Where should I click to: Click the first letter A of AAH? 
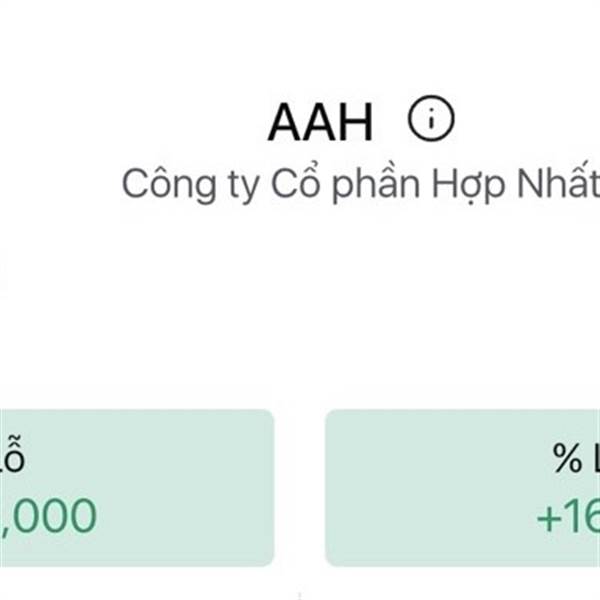coord(284,124)
